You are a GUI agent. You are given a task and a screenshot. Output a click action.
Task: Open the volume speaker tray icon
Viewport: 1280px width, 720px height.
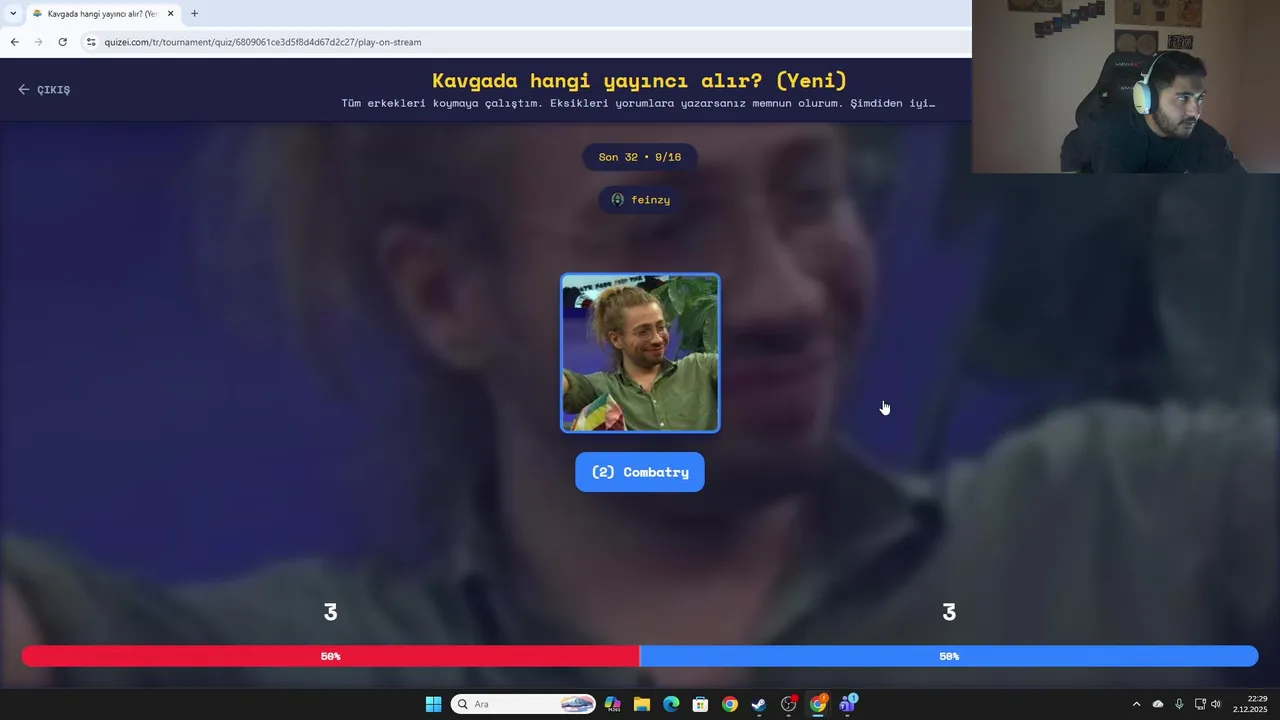1216,704
